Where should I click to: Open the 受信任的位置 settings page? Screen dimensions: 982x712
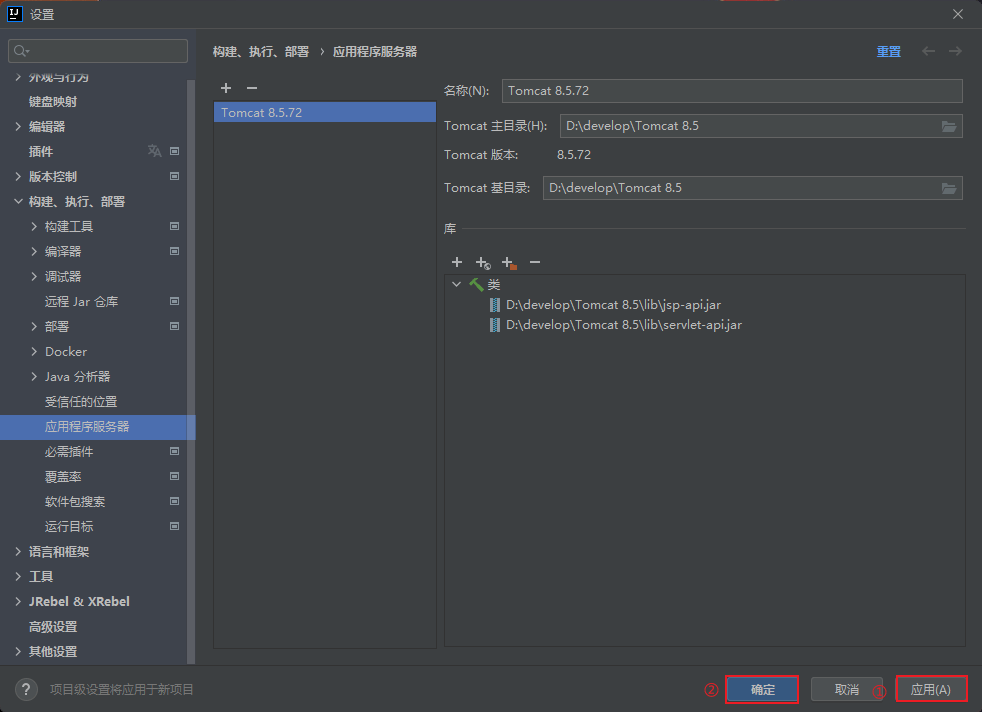pyautogui.click(x=81, y=401)
